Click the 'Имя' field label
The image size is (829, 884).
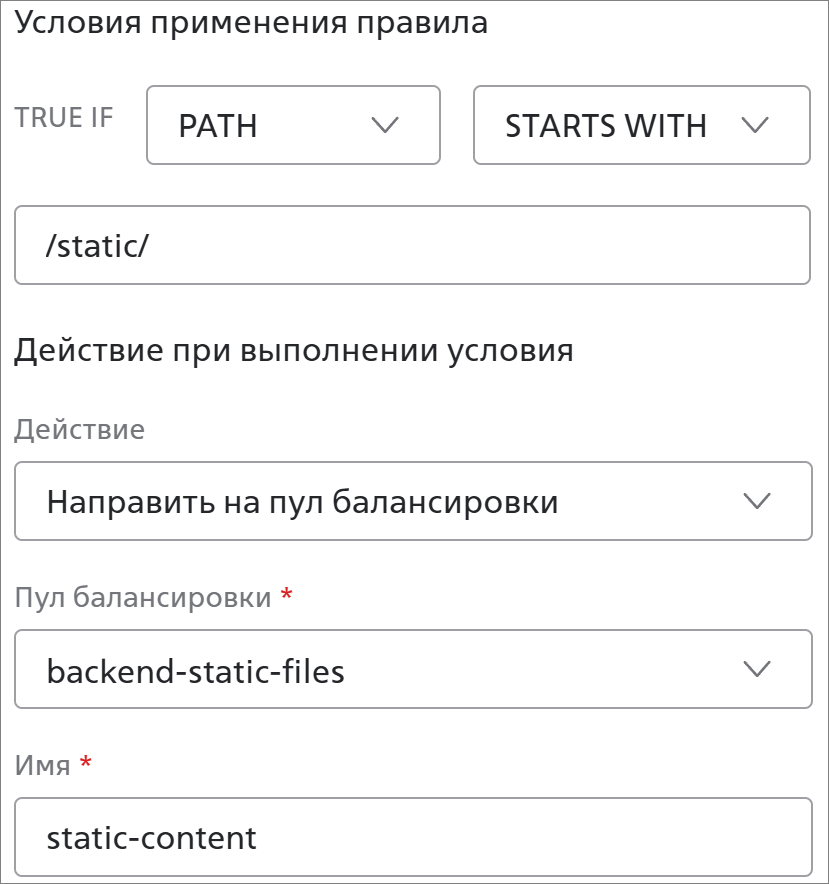(x=43, y=766)
